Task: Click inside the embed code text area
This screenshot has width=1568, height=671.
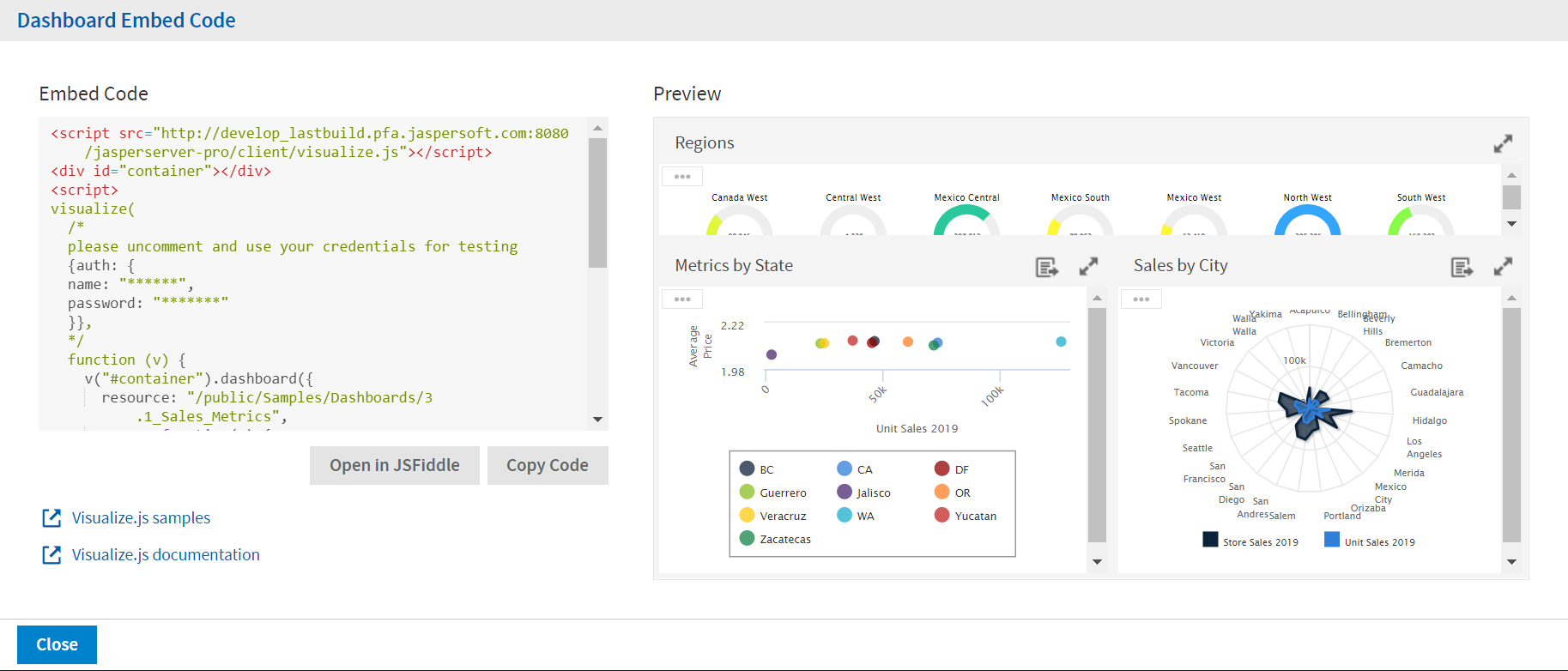Action: pyautogui.click(x=313, y=274)
